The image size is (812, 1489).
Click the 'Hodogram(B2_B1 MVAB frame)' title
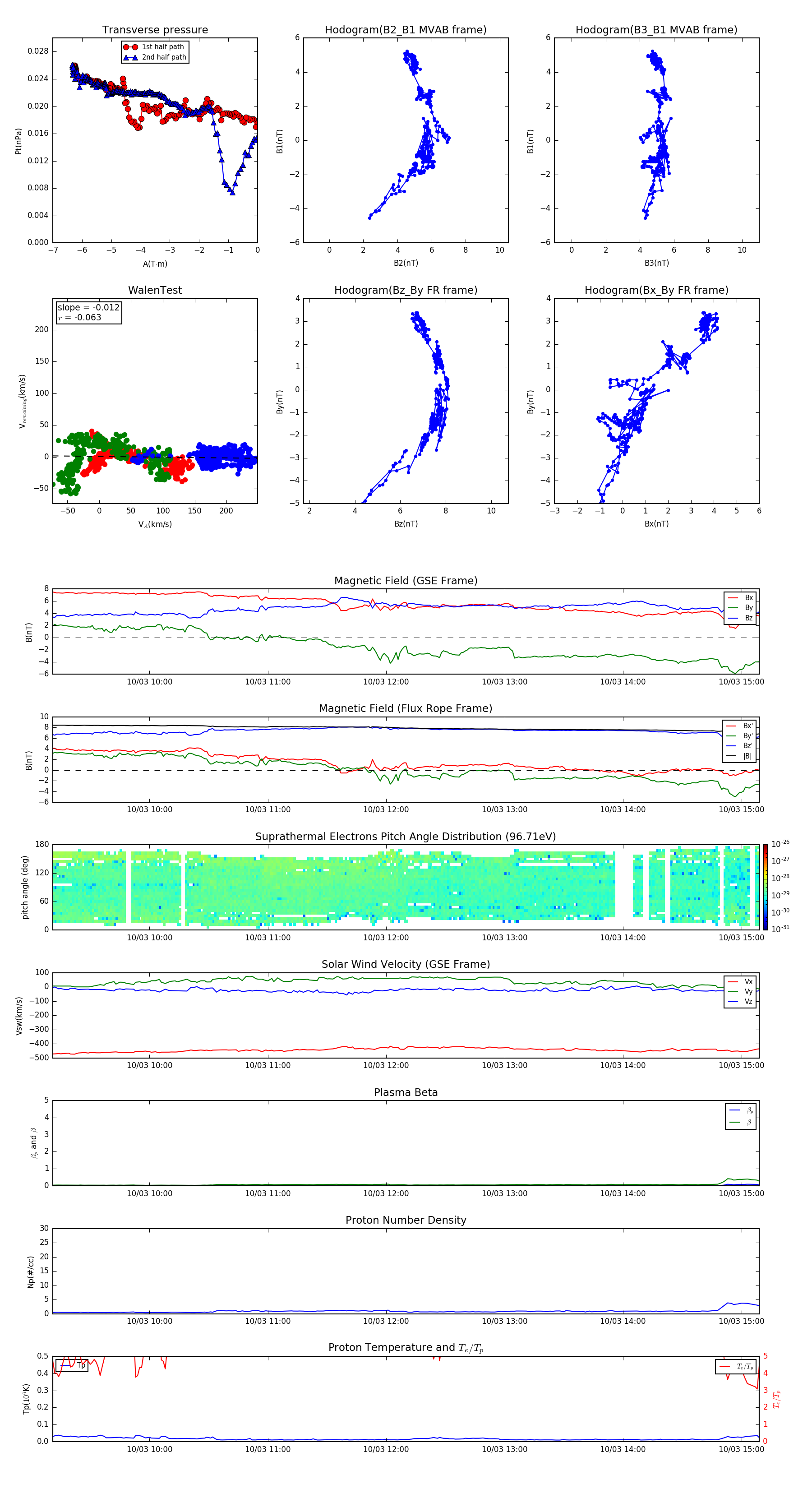click(406, 29)
